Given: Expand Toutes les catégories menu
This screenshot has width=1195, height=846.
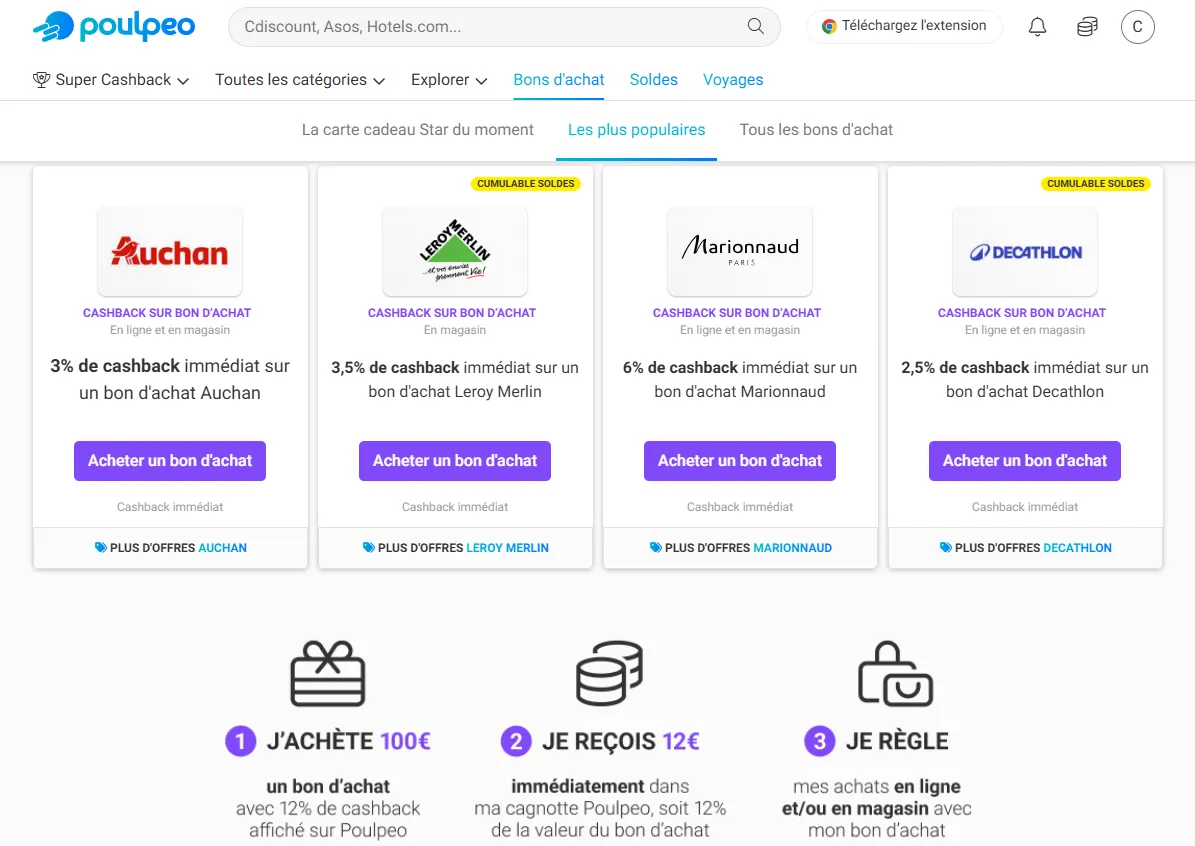Looking at the screenshot, I should click(x=300, y=80).
